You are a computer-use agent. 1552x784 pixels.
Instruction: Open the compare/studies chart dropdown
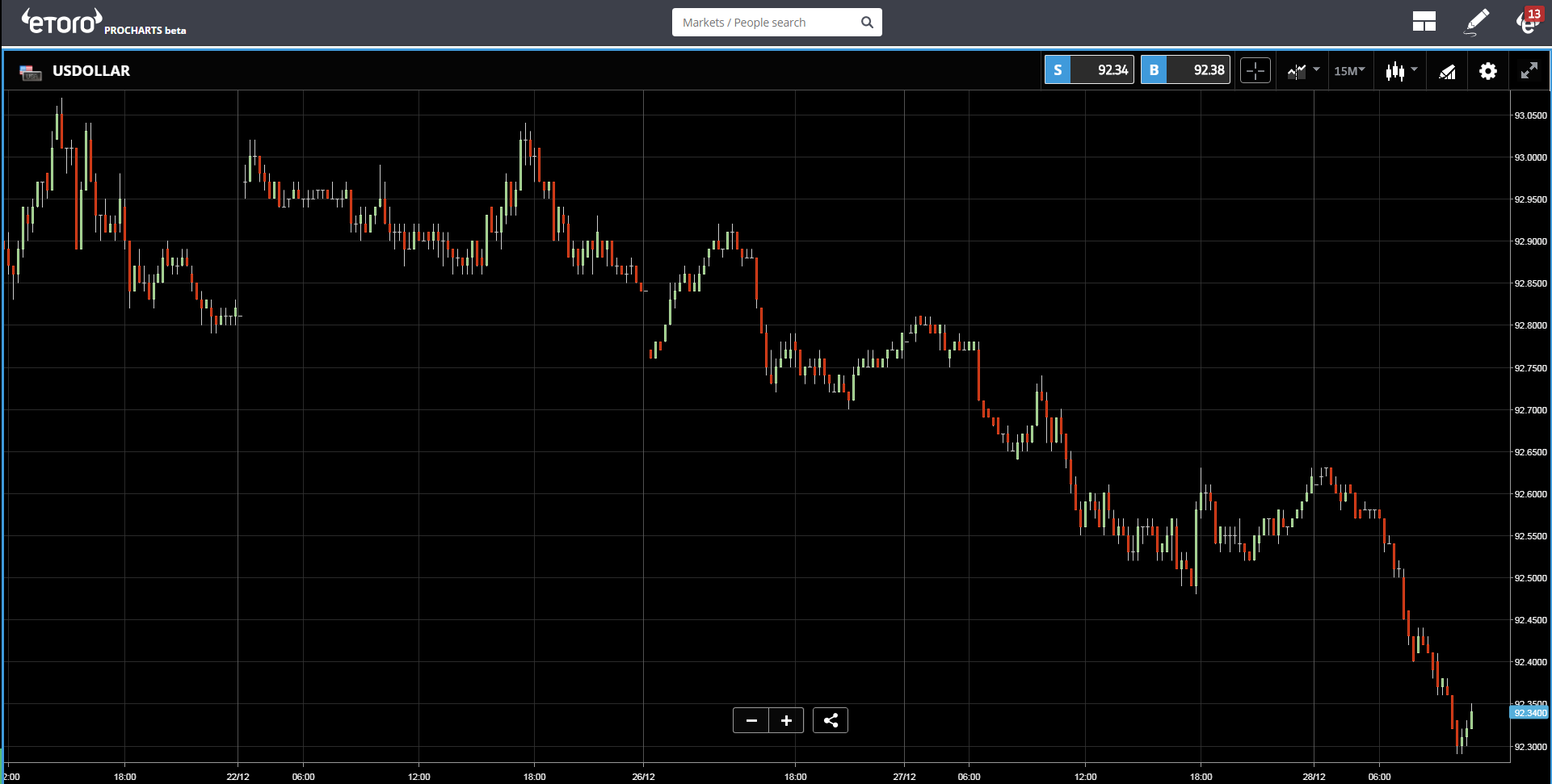pos(1303,71)
